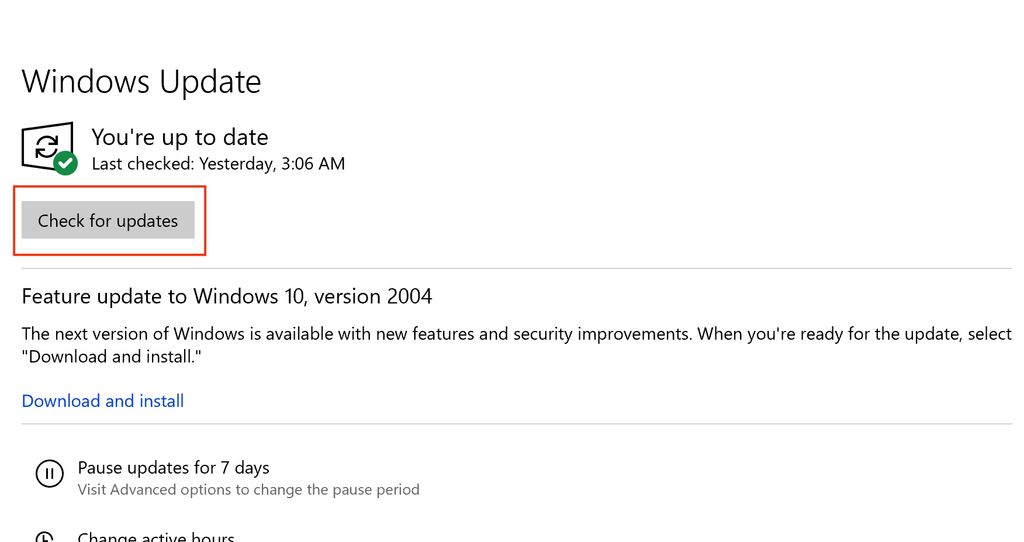Screen dimensions: 1024x542
Task: Click the Feature update to Windows 10 heading
Action: [x=227, y=296]
